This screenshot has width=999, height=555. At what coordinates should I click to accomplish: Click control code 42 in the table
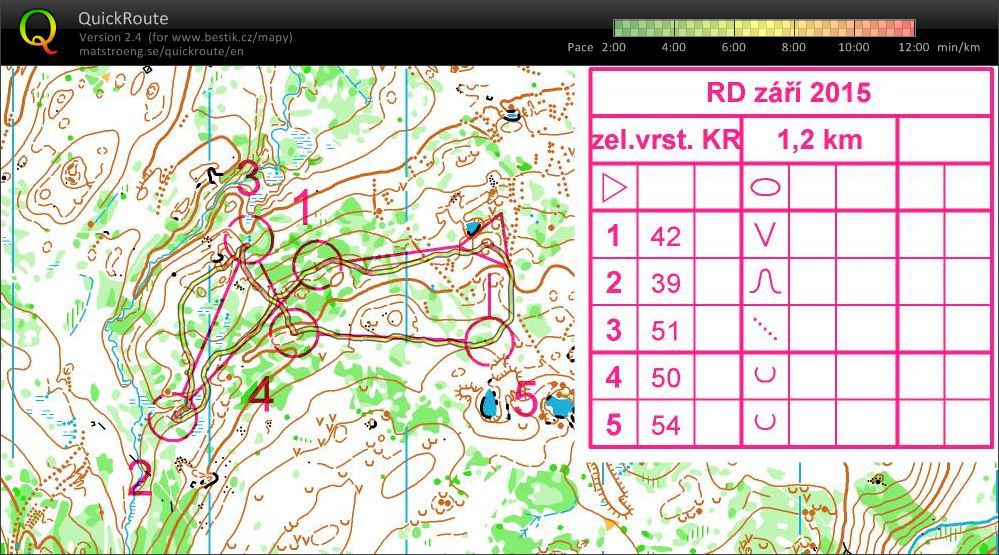(665, 237)
